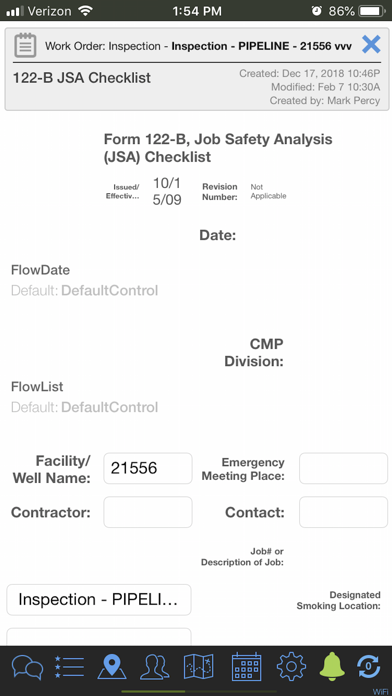Viewport: 392px width, 696px height.
Task: Tap the sync refresh icon
Action: pos(368,667)
